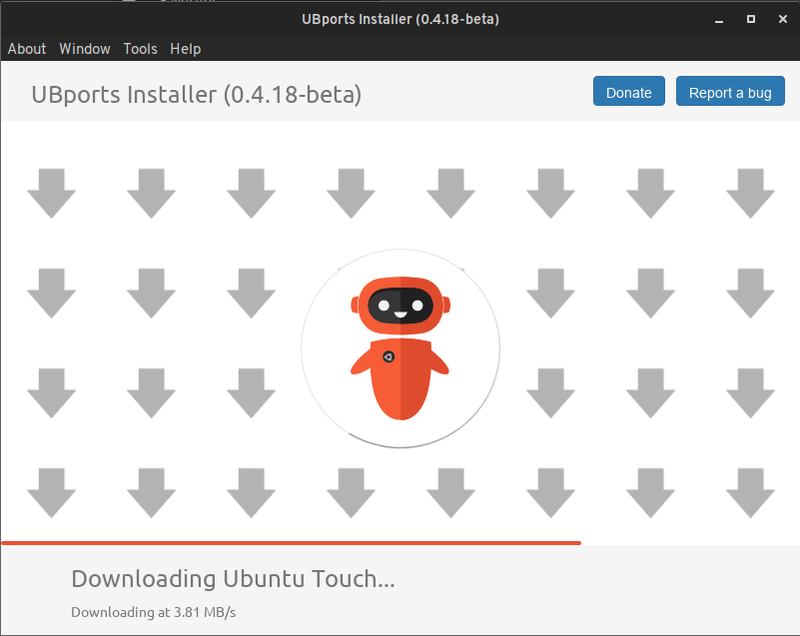Open the Help menu
Viewport: 800px width, 636px height.
point(185,49)
